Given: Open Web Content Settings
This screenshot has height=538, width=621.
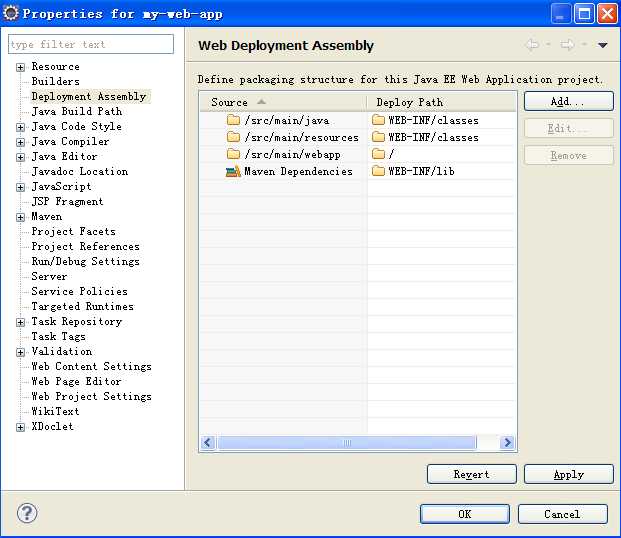Looking at the screenshot, I should (91, 366).
